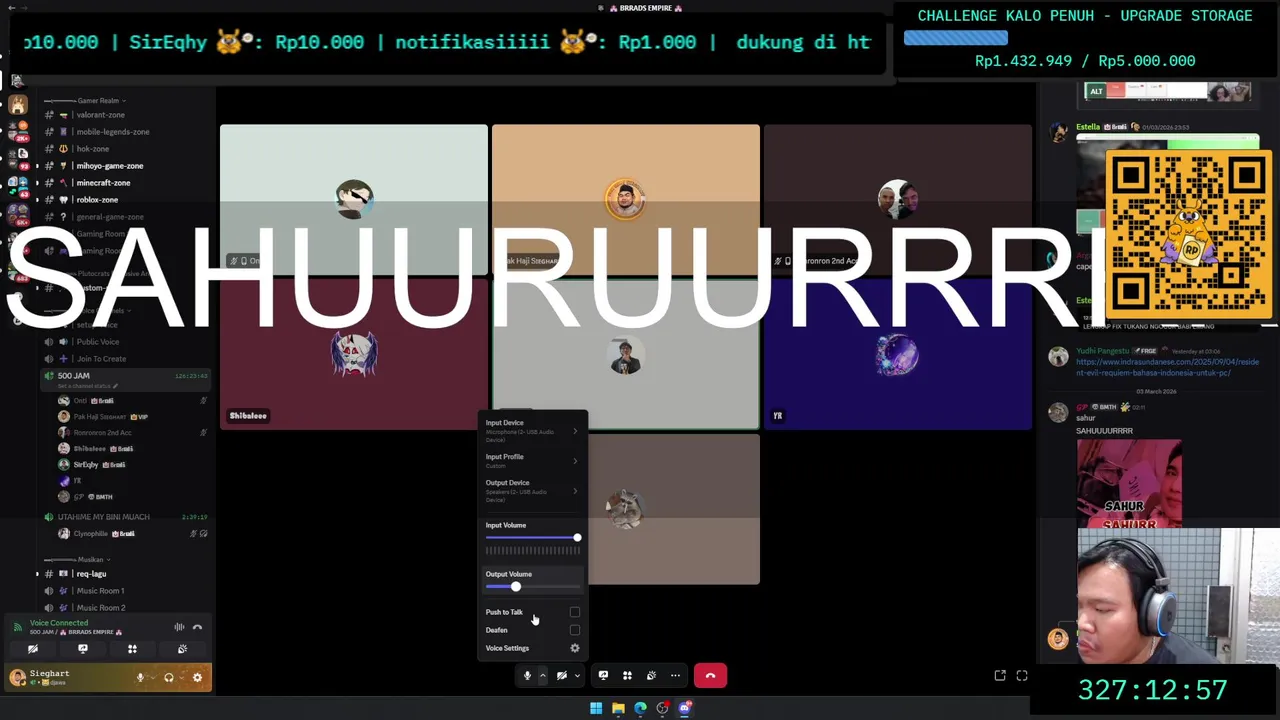Toggle noise suppression waveform icon

coord(179,627)
